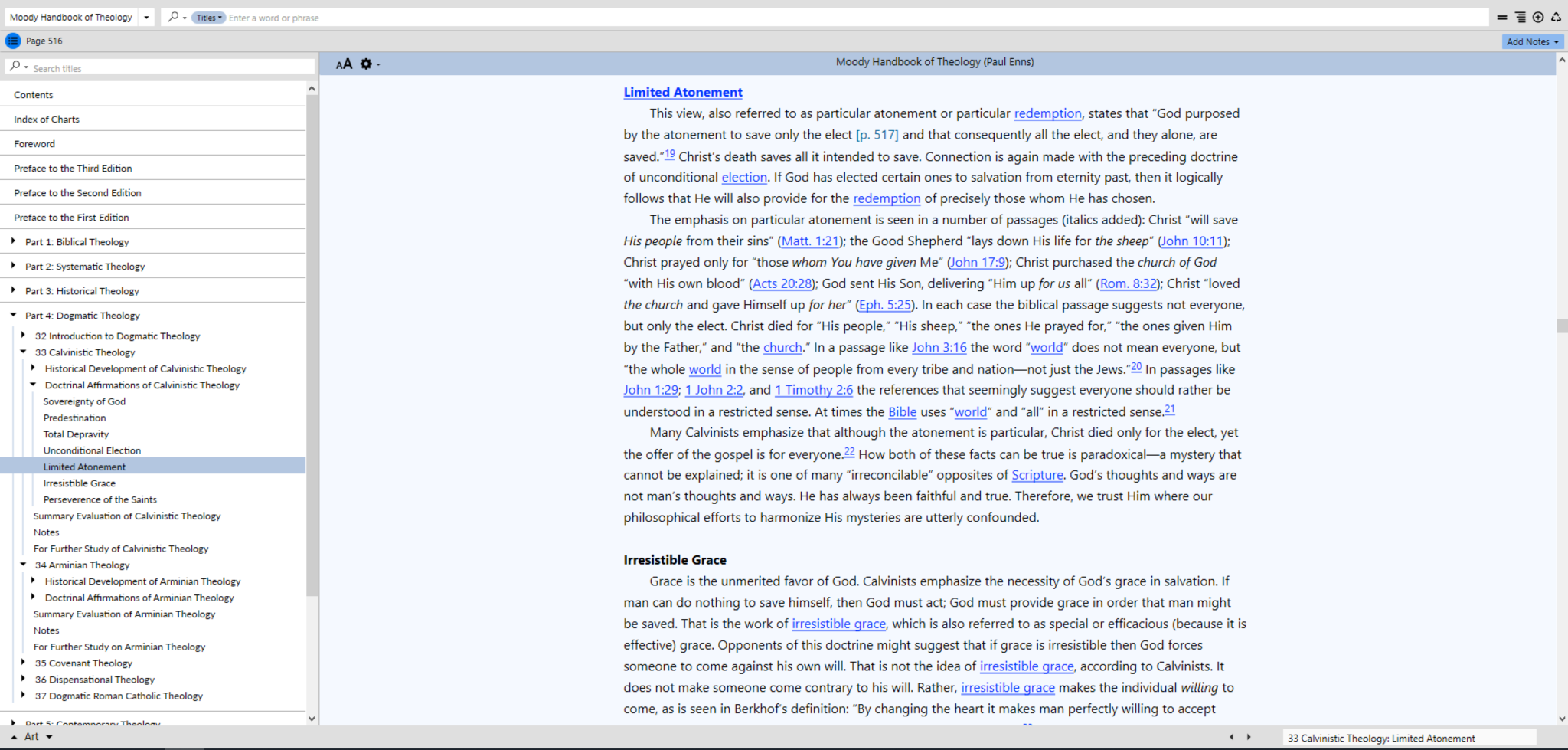Select Index of Charts in contents
Viewport: 1568px width, 750px height.
coord(47,120)
